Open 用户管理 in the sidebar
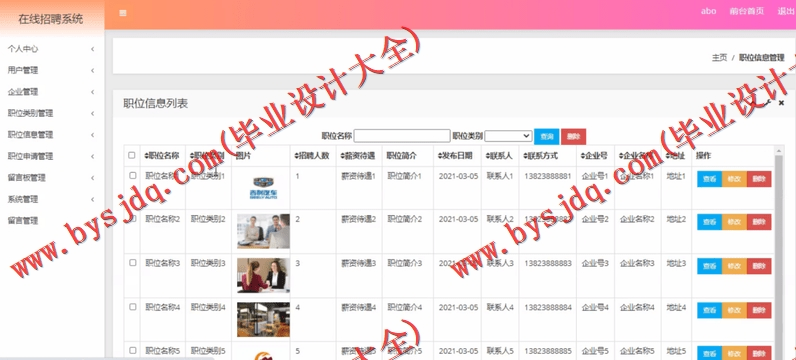 click(23, 71)
